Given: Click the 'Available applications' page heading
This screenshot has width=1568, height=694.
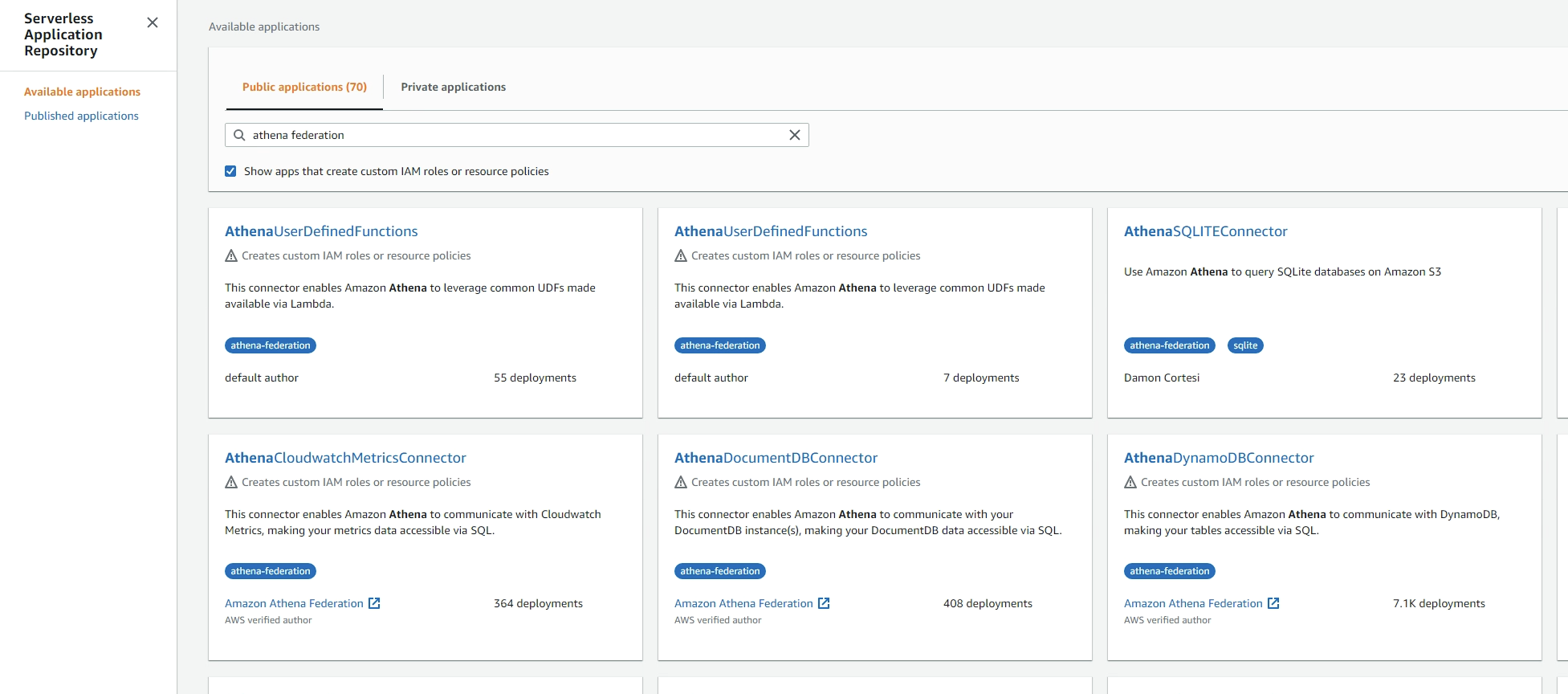Looking at the screenshot, I should (264, 27).
